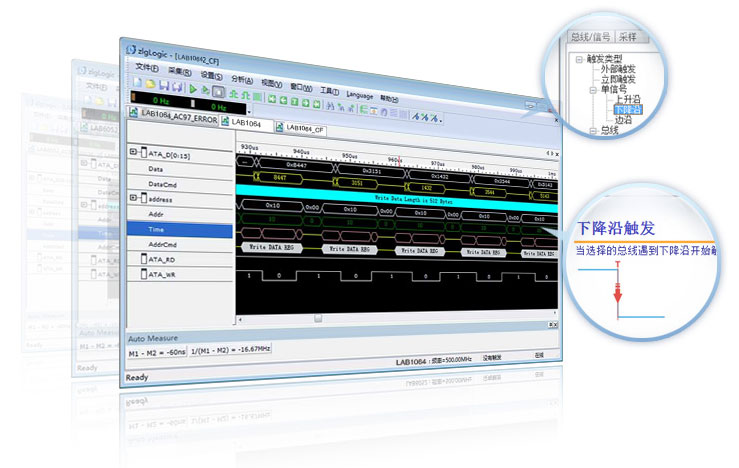Click the green T trigger-position icon

[295, 101]
